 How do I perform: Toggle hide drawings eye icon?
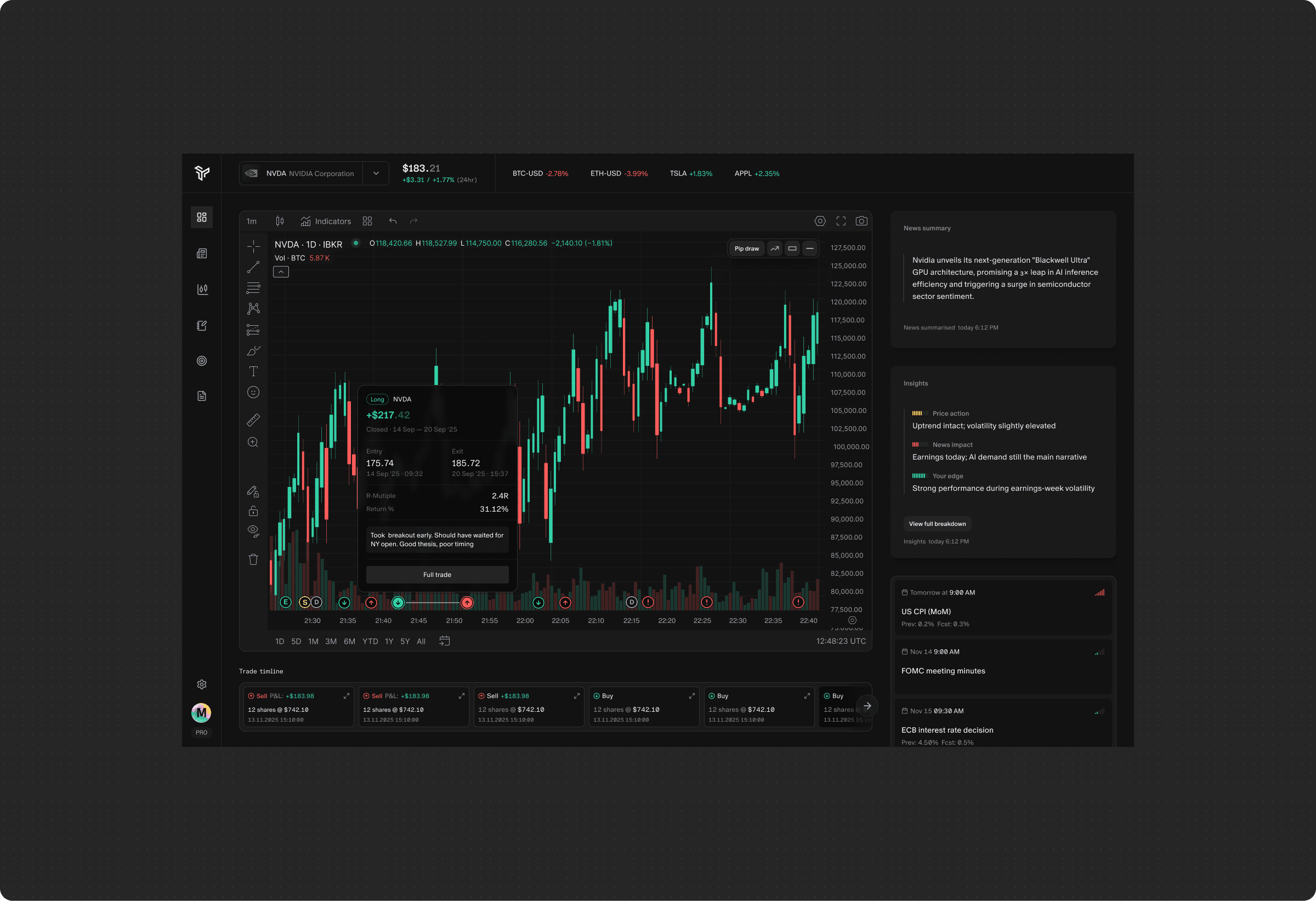click(x=254, y=531)
